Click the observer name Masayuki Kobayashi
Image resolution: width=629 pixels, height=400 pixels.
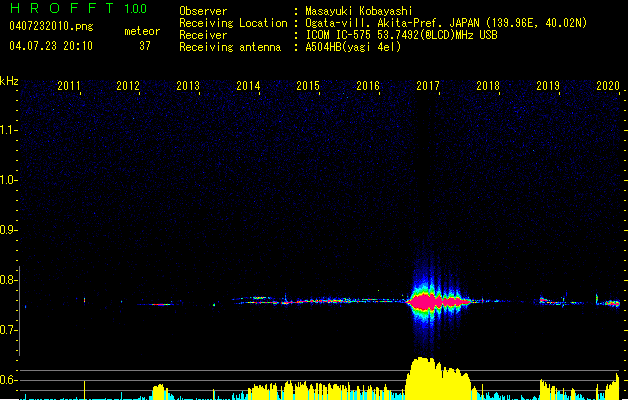tap(359, 11)
